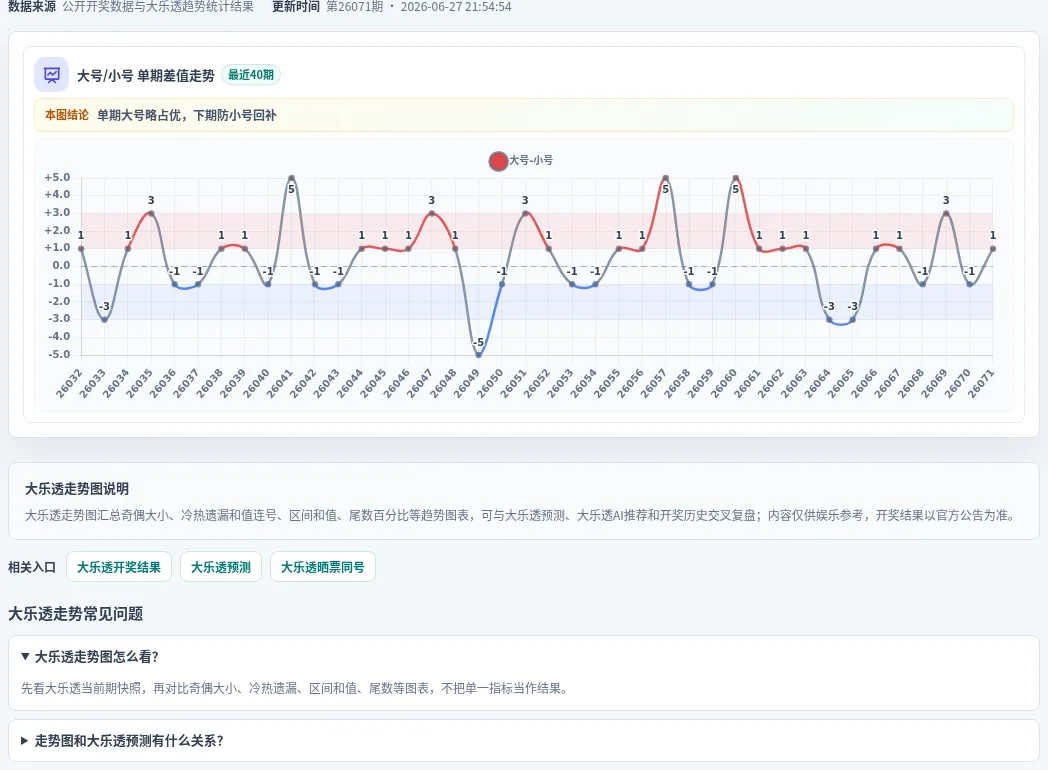This screenshot has height=770, width=1048.
Task: Open the 大乐透预测 link
Action: [x=221, y=567]
